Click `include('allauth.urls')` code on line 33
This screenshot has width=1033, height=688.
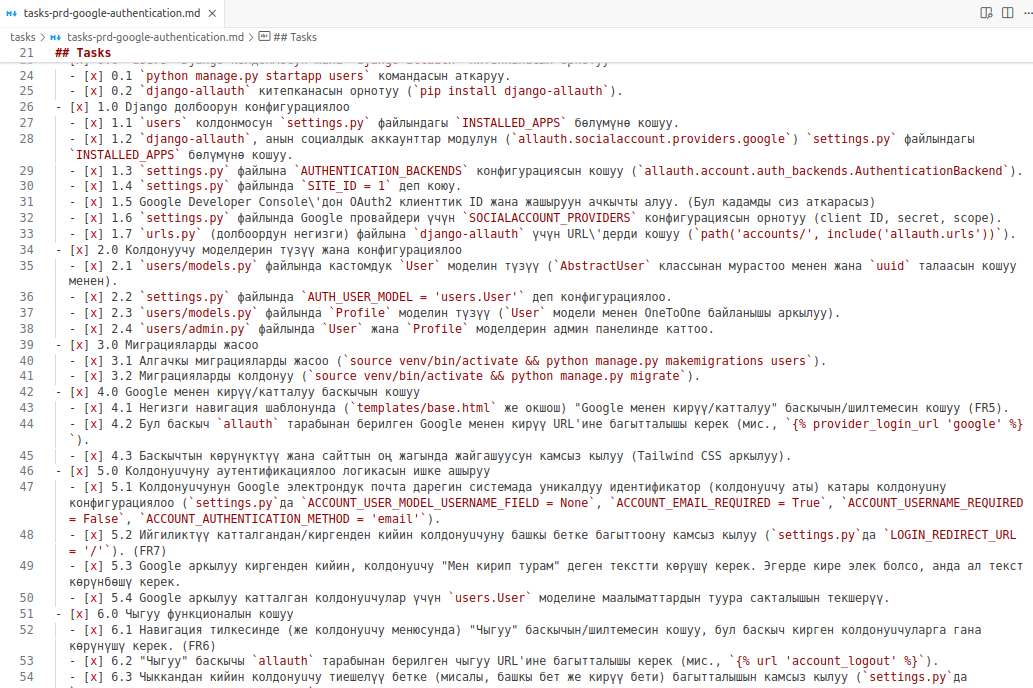(x=912, y=234)
